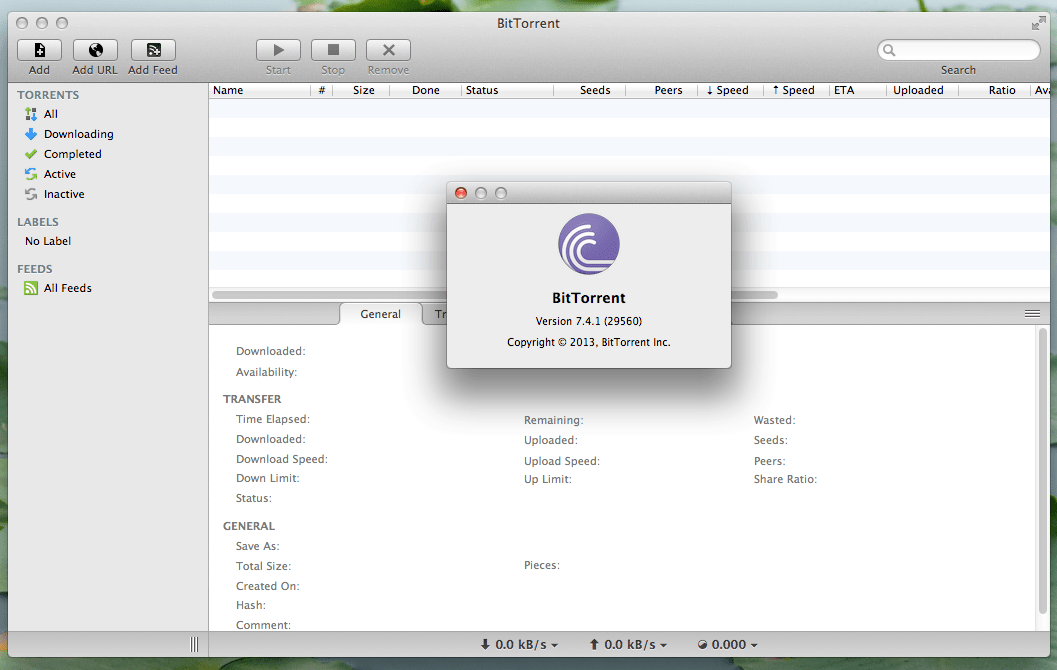
Task: Click the All torrents arrows icon
Action: coord(30,114)
